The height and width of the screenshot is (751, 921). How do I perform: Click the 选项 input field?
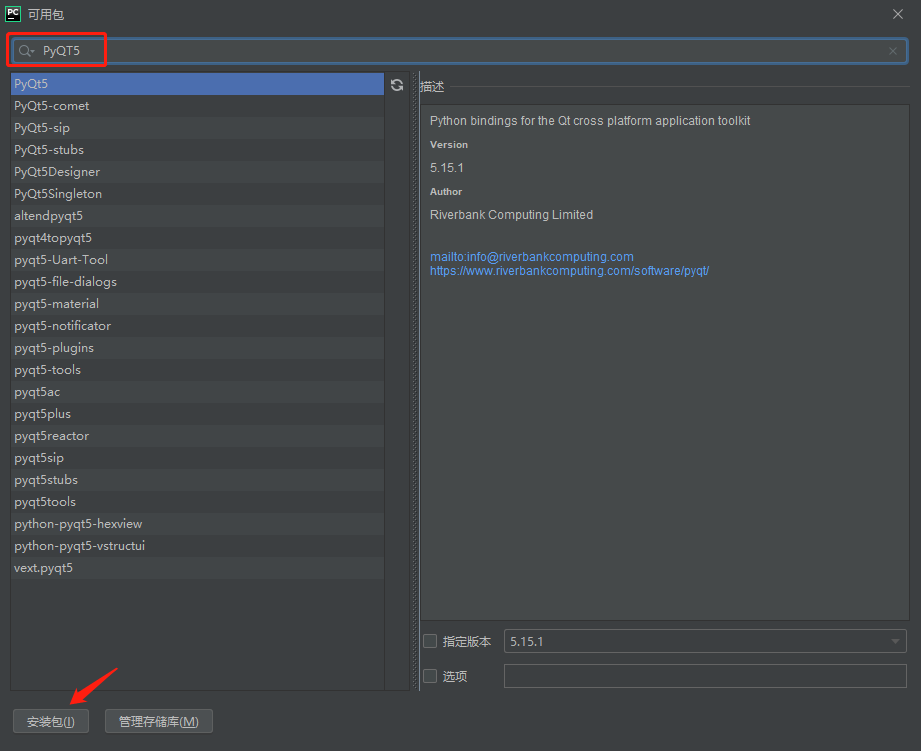pos(700,676)
